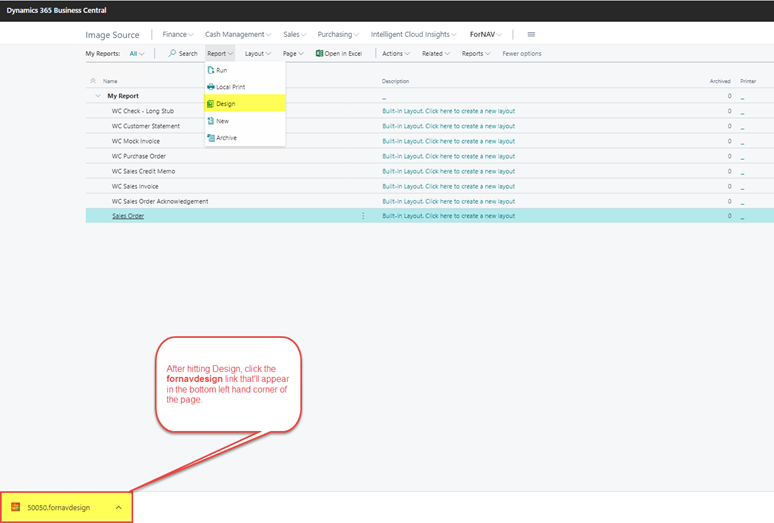Click layout link for WC Sales Order Acknowledgement

pyautogui.click(x=448, y=201)
